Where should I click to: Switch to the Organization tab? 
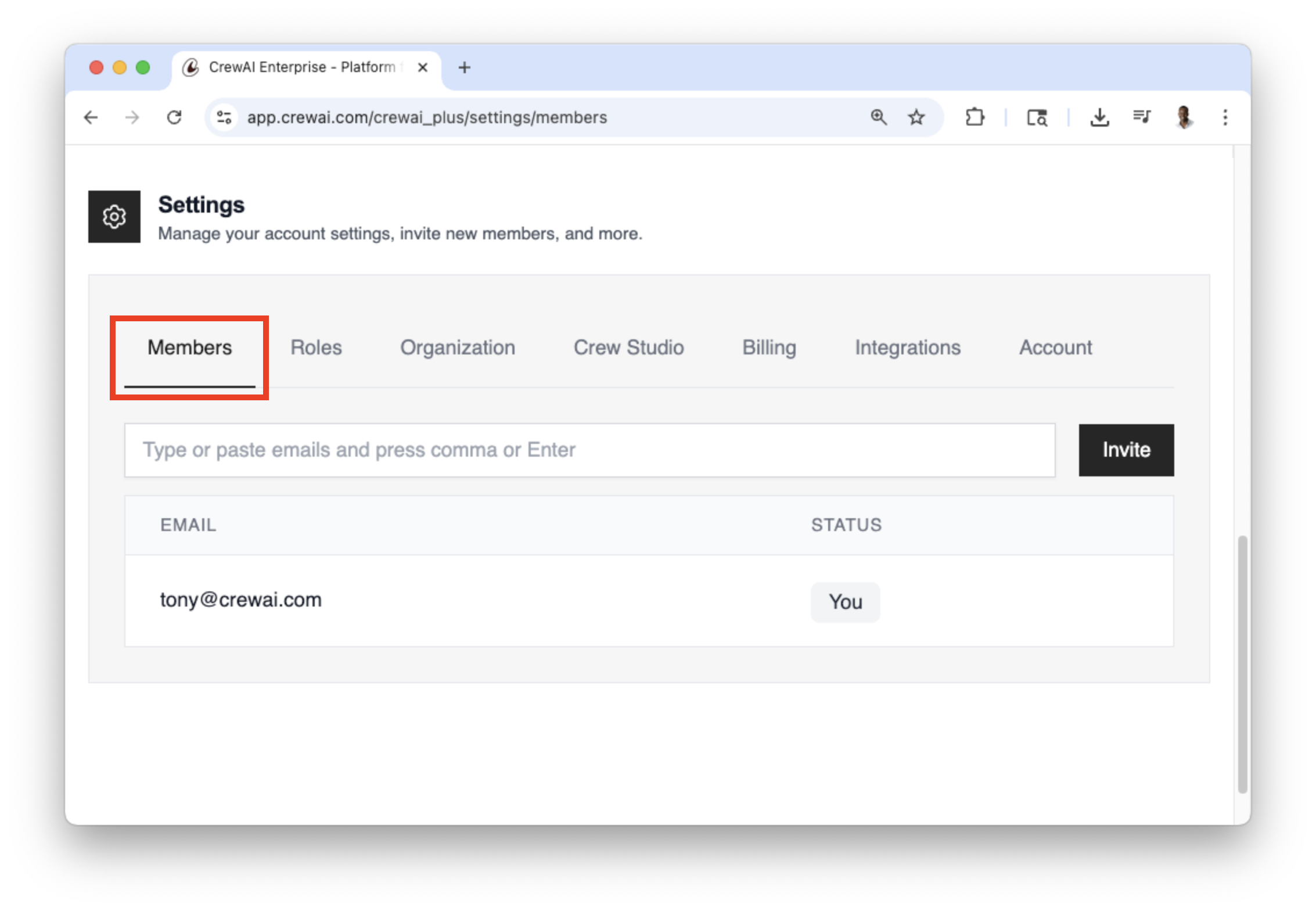pos(457,347)
